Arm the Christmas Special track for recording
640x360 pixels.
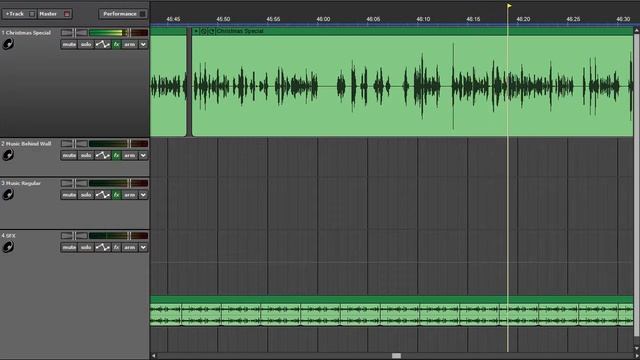(x=130, y=44)
